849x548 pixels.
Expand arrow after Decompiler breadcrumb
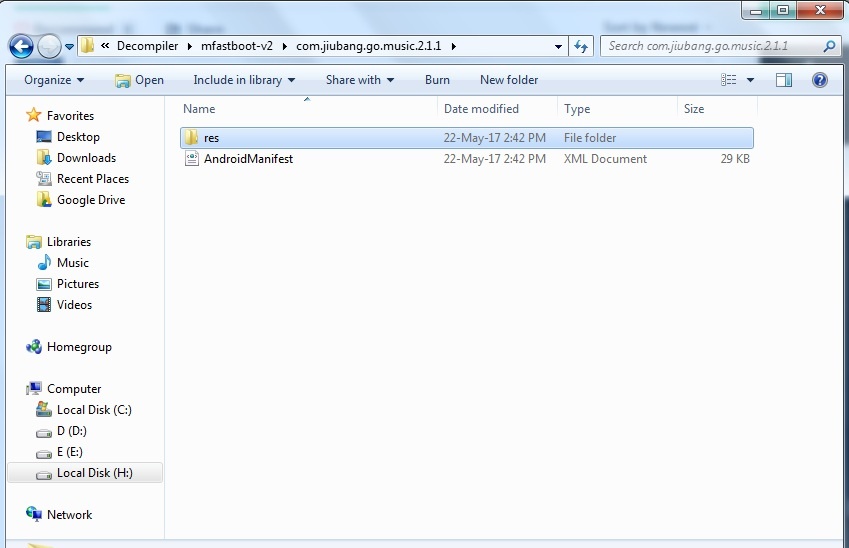tap(190, 47)
